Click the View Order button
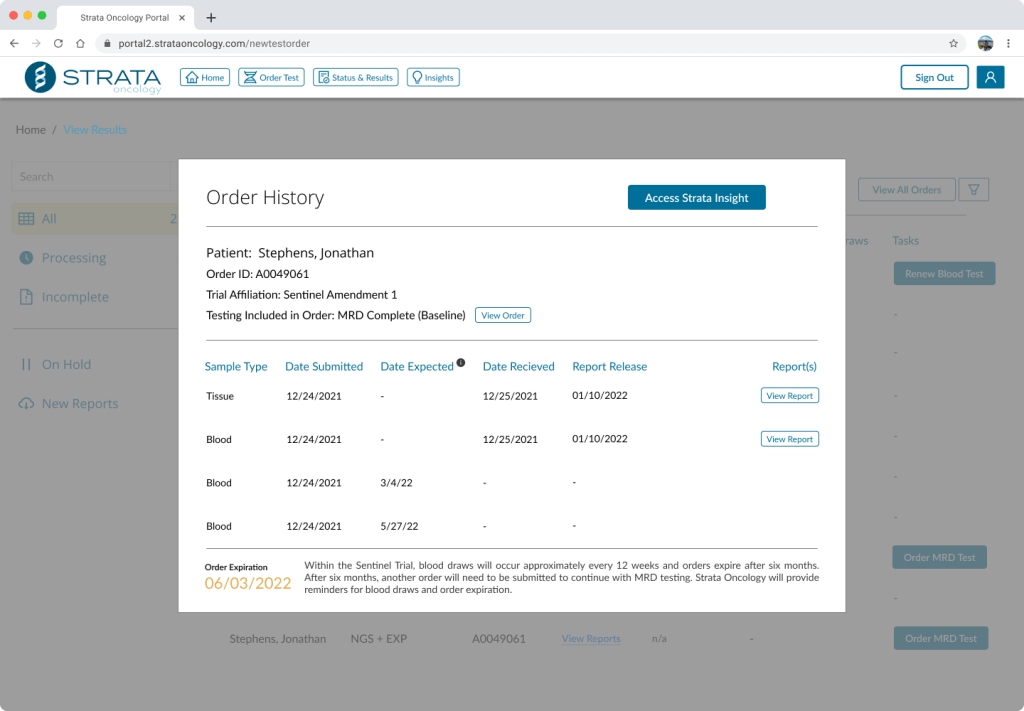This screenshot has height=711, width=1024. (502, 315)
